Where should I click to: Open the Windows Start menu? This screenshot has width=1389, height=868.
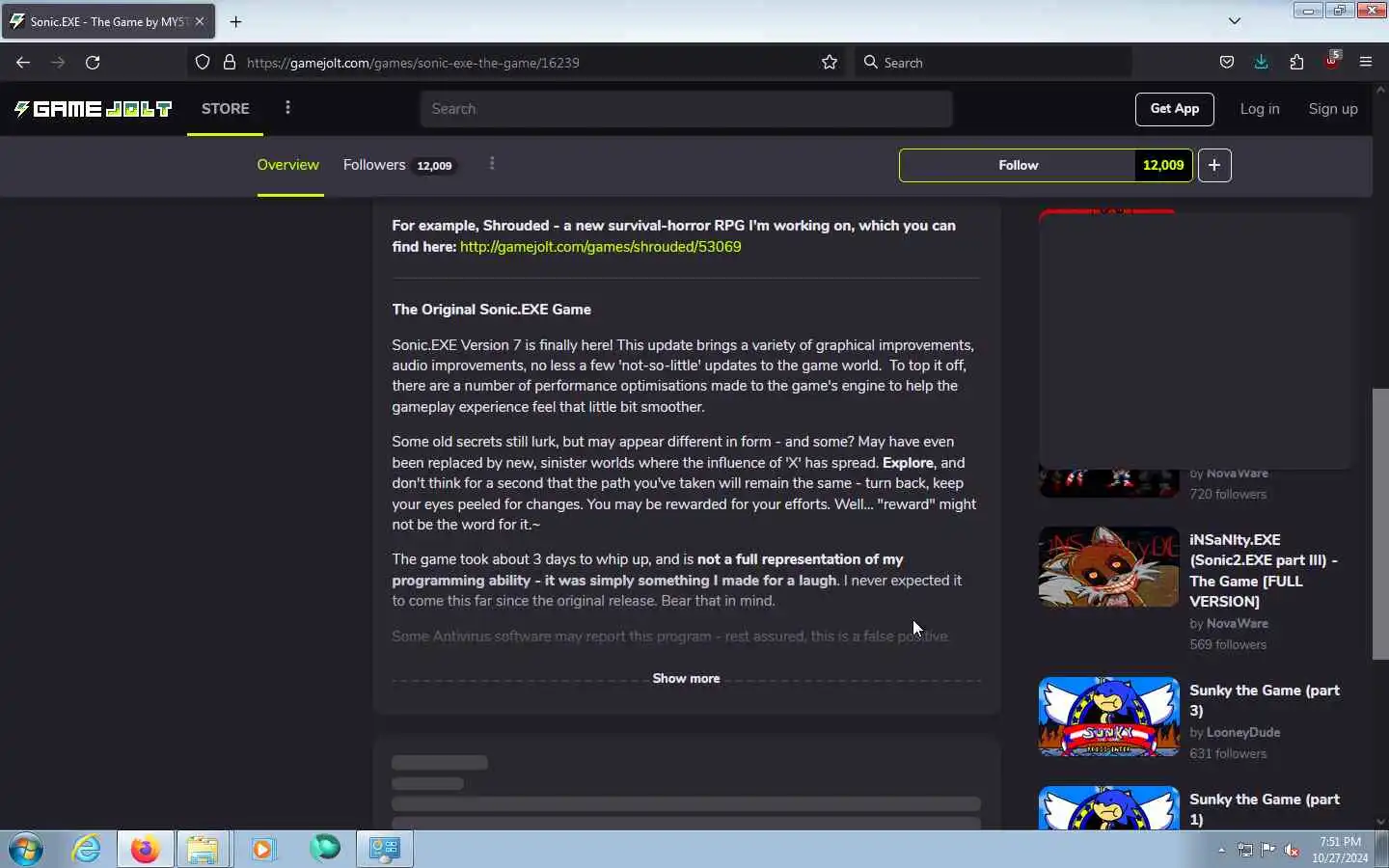[x=26, y=850]
